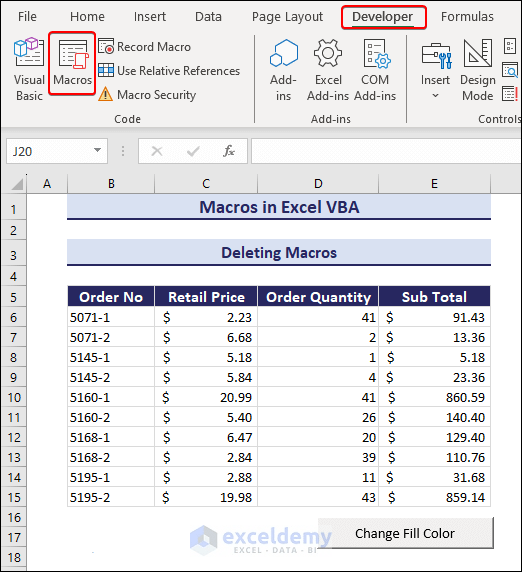Select the 'Macros in Excel VBA' title cell

279,207
